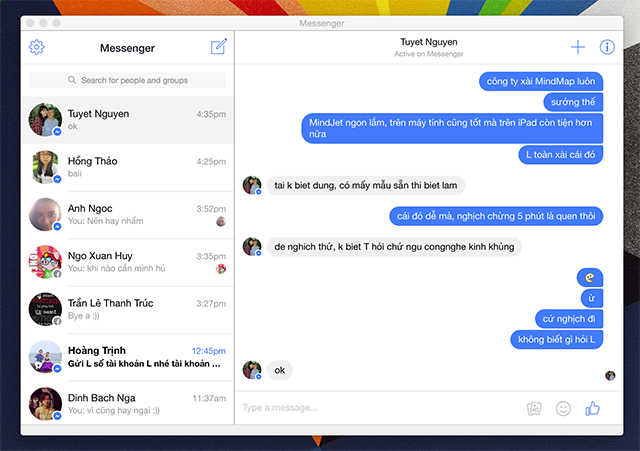The image size is (640, 451).
Task: Click message 'cứ nghịch đi'
Action: coord(569,319)
